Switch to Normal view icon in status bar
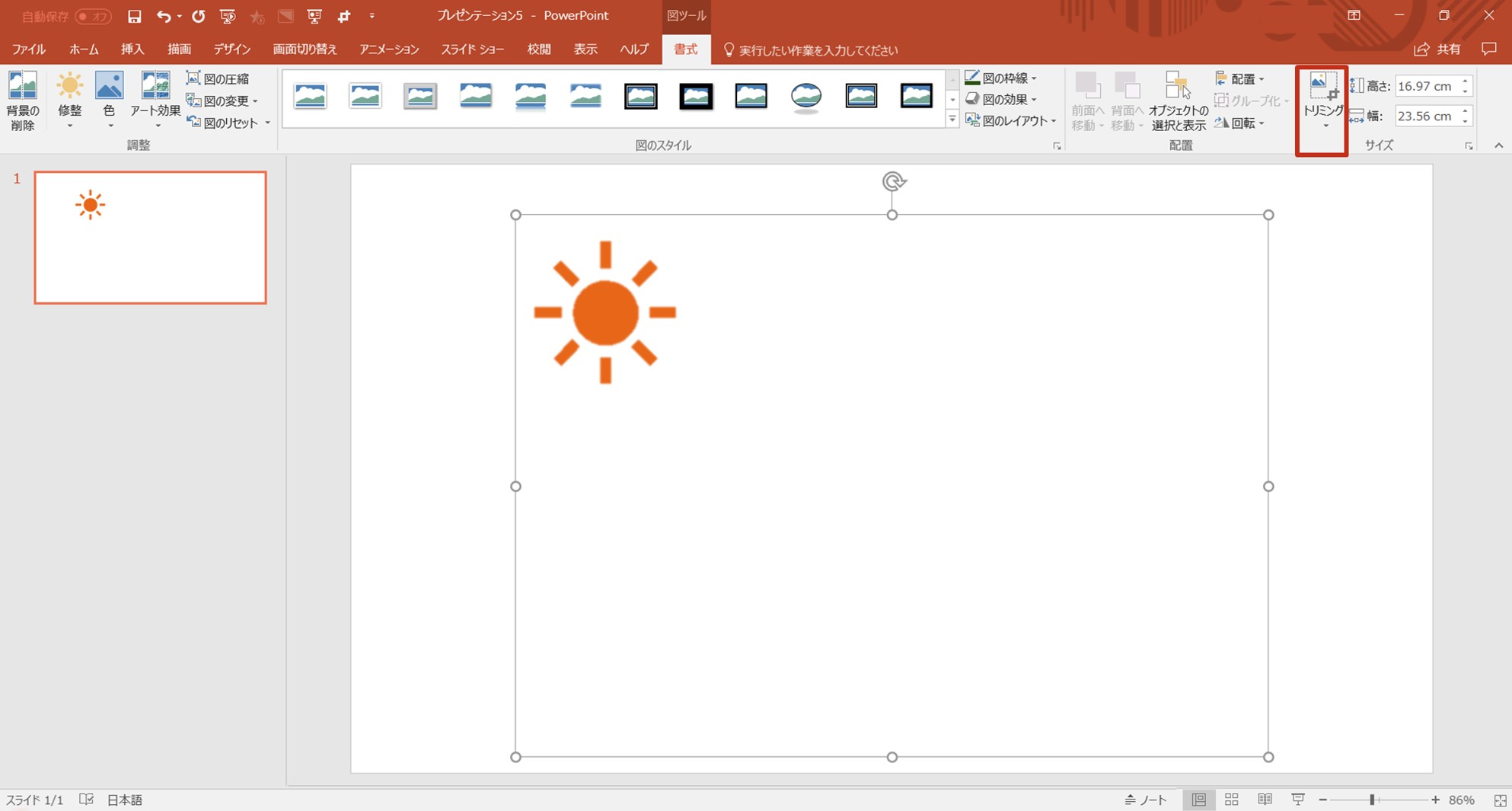Viewport: 1512px width, 811px height. pyautogui.click(x=1199, y=800)
